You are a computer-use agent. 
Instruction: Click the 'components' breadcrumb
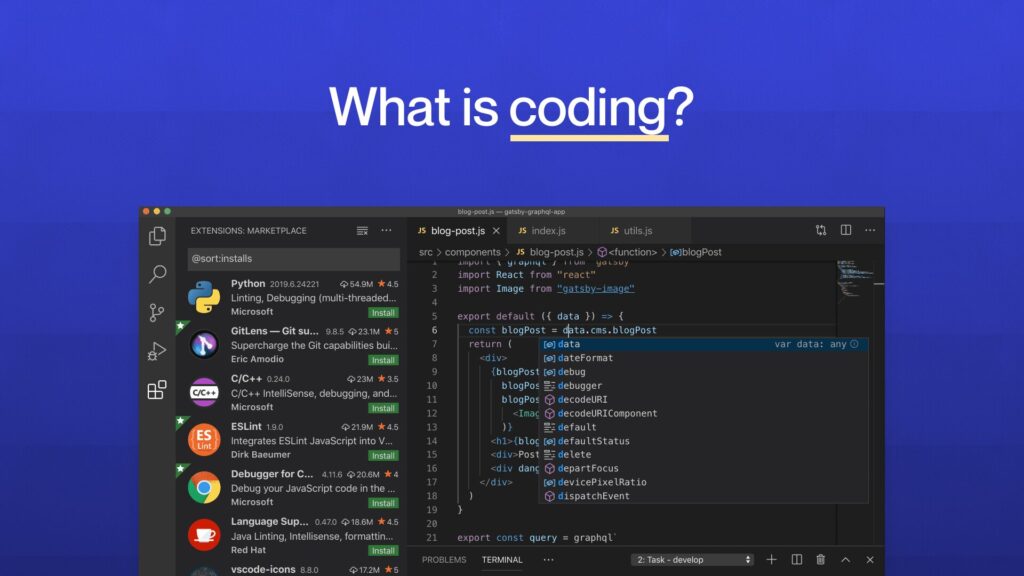click(x=472, y=252)
